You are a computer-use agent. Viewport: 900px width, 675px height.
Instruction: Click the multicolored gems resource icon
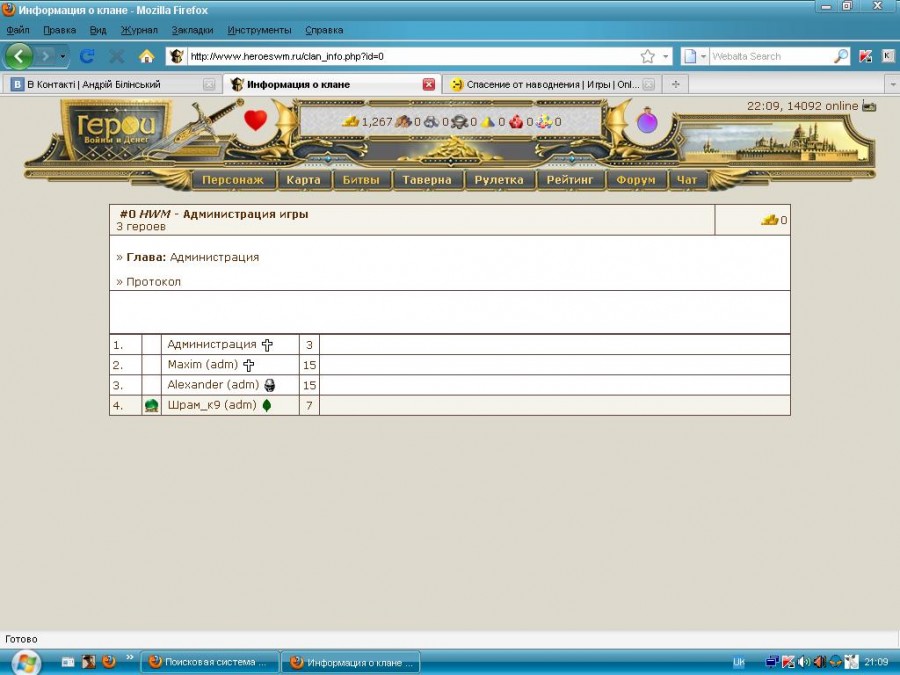[544, 122]
